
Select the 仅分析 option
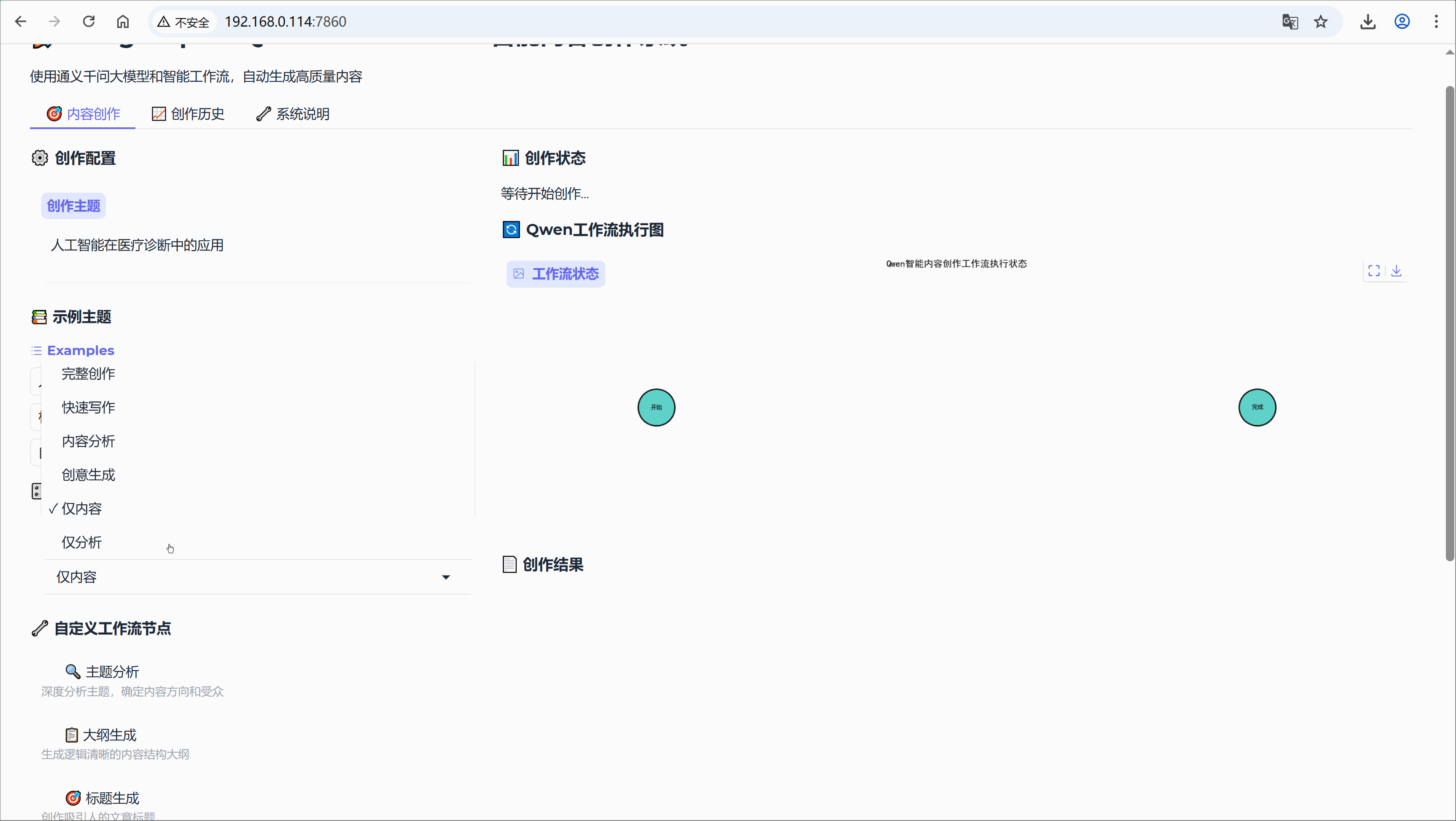(x=82, y=542)
